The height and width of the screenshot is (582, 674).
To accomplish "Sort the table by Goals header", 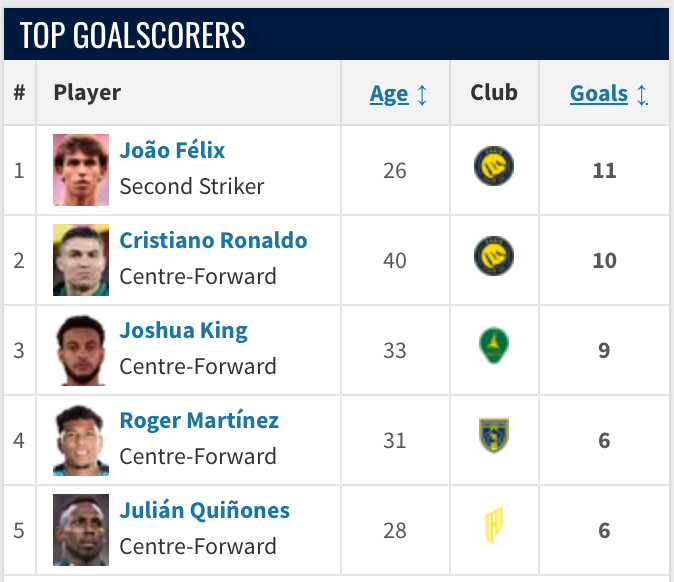I will click(x=598, y=94).
